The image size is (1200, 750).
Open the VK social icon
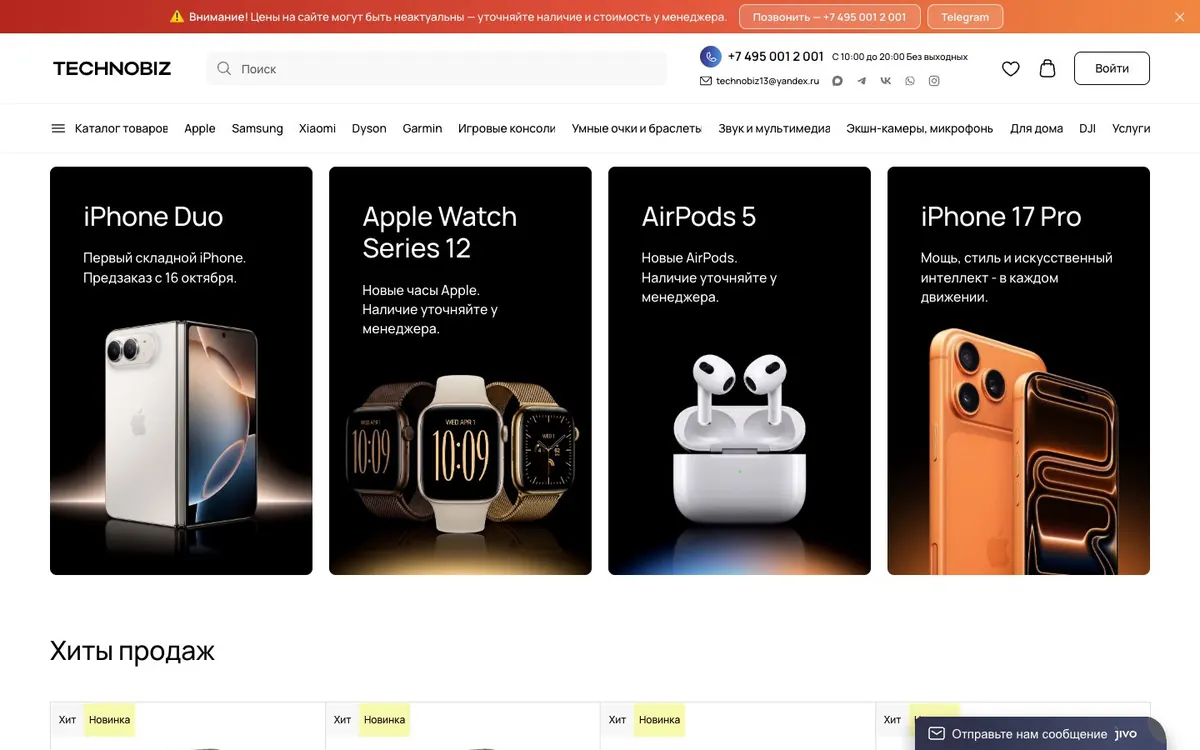click(886, 81)
